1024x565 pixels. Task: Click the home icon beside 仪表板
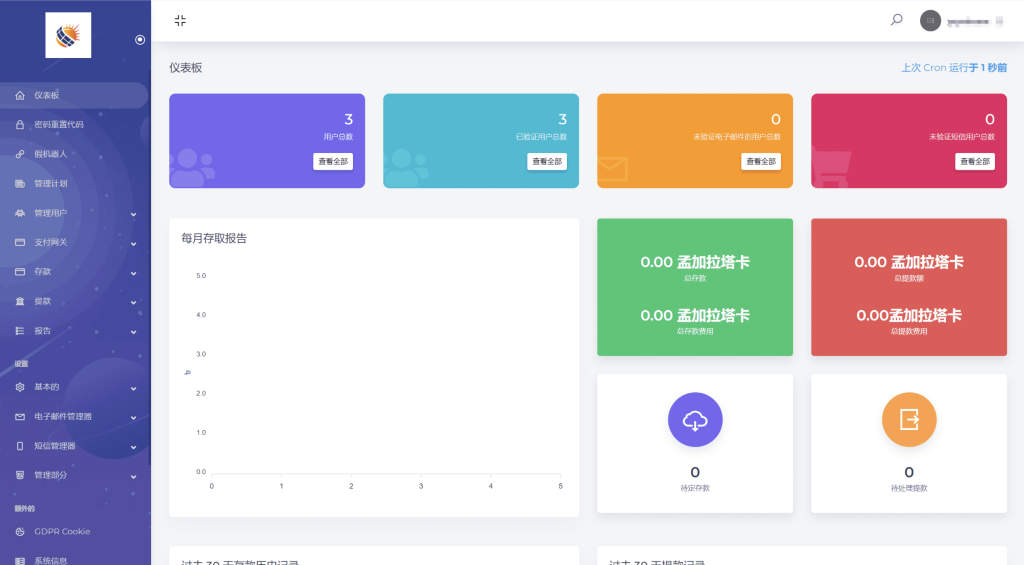[20, 96]
